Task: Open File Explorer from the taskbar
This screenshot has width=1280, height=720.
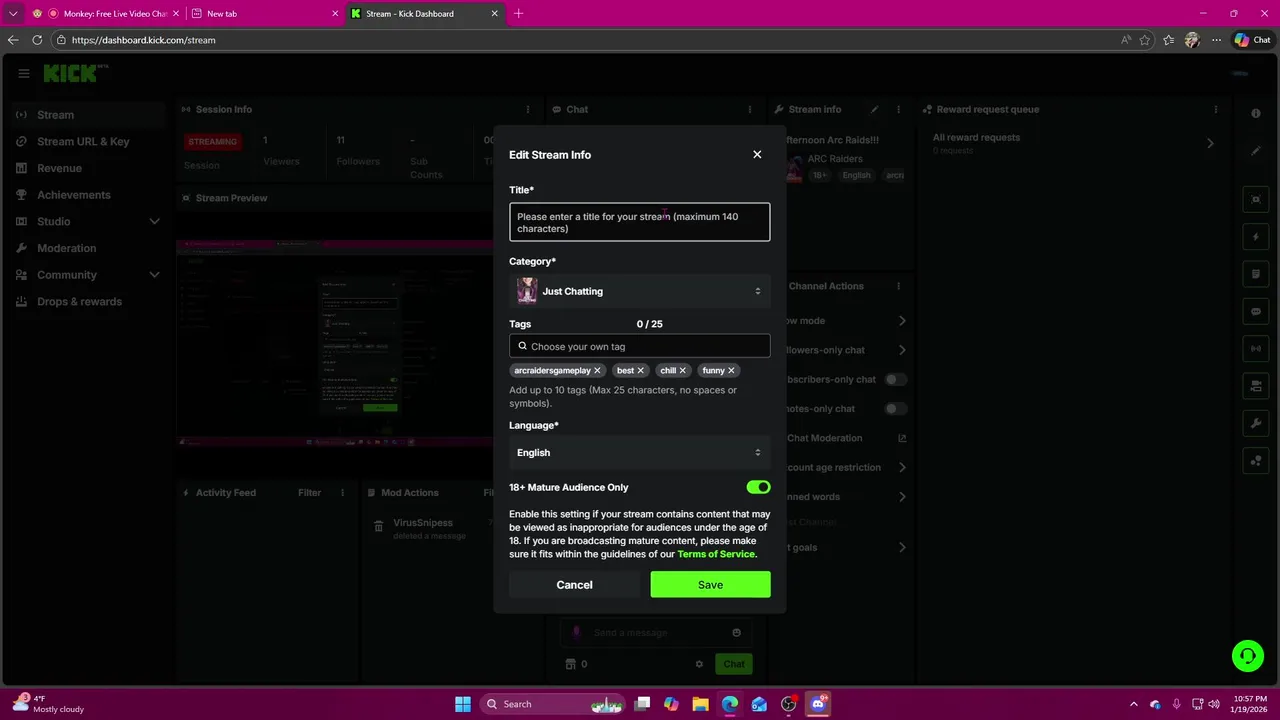Action: click(700, 704)
